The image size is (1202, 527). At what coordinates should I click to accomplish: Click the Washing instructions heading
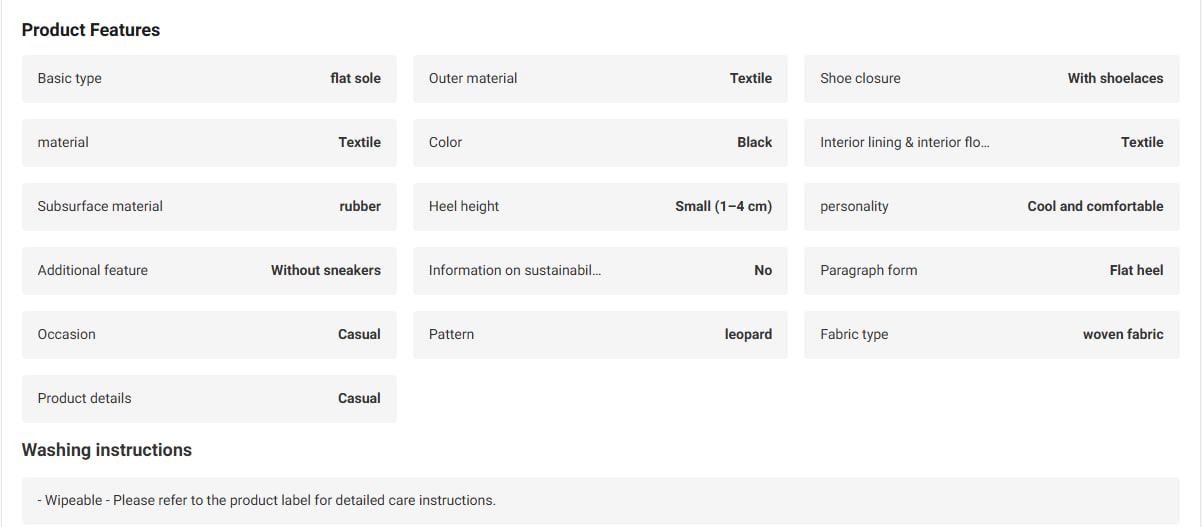[107, 450]
